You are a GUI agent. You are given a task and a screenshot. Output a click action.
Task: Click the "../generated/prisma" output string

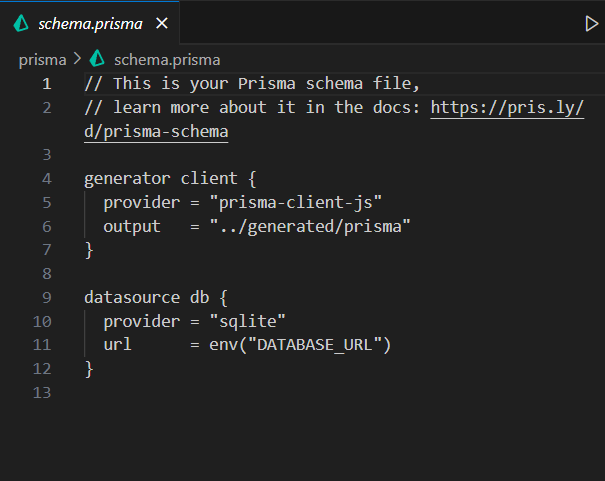coord(310,226)
